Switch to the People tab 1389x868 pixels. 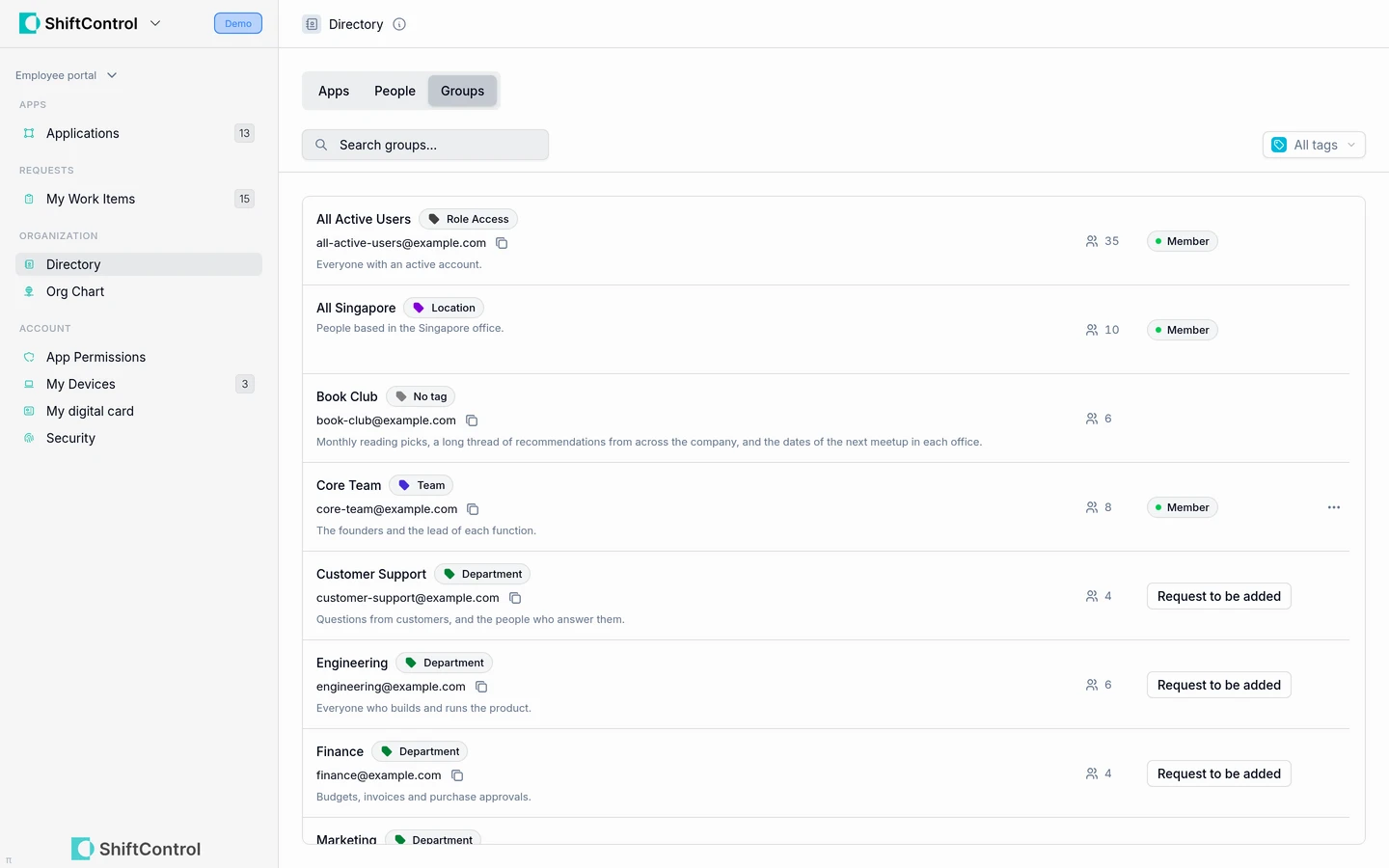pos(395,91)
